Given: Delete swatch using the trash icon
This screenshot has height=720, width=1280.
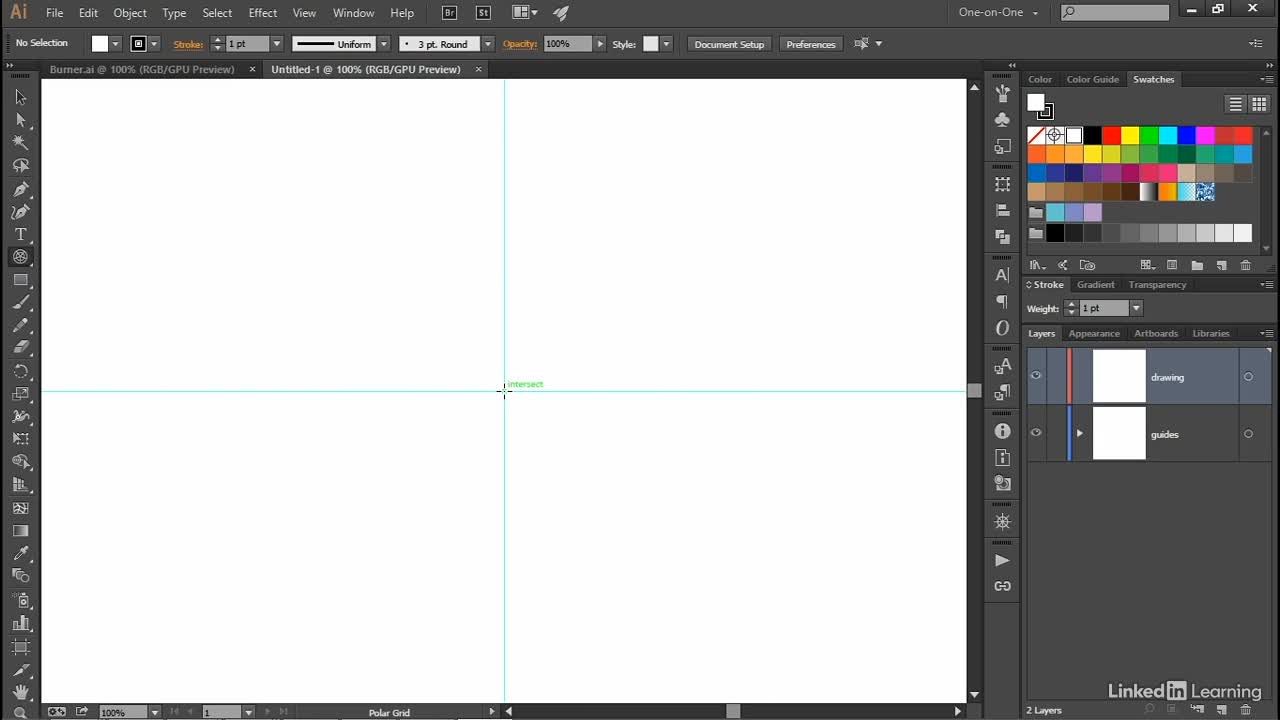Looking at the screenshot, I should [x=1245, y=265].
